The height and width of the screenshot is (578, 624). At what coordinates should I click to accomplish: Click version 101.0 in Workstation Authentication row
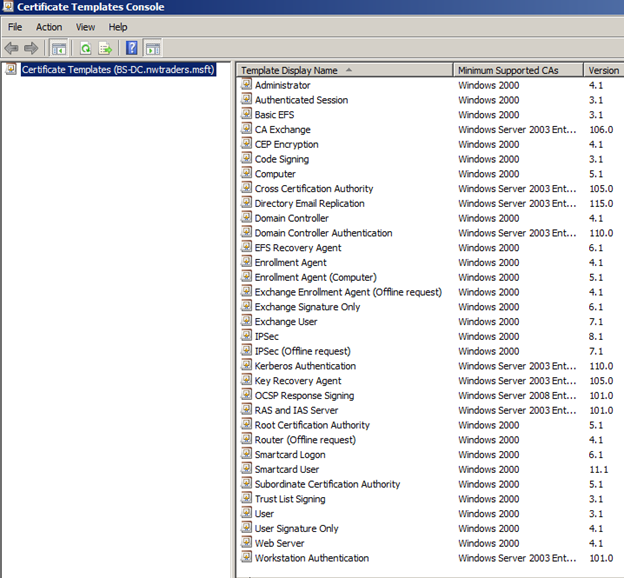point(601,558)
